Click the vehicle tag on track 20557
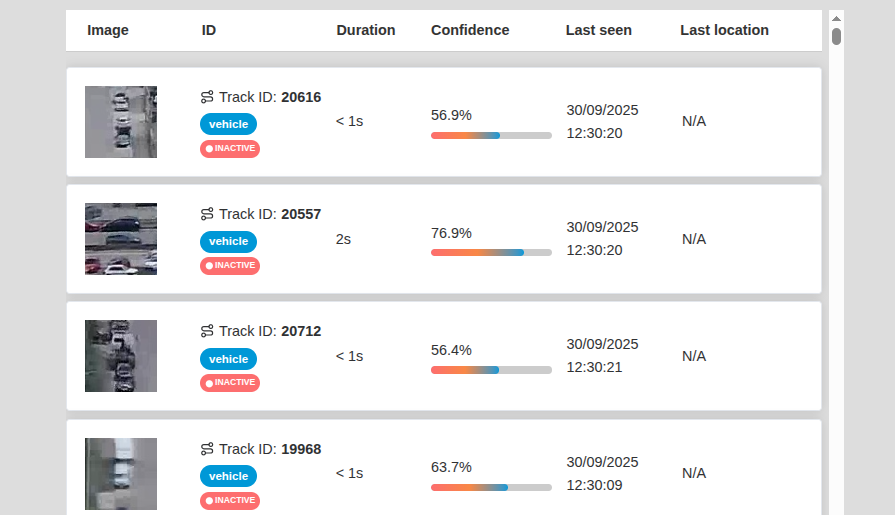This screenshot has width=895, height=515. (x=228, y=241)
